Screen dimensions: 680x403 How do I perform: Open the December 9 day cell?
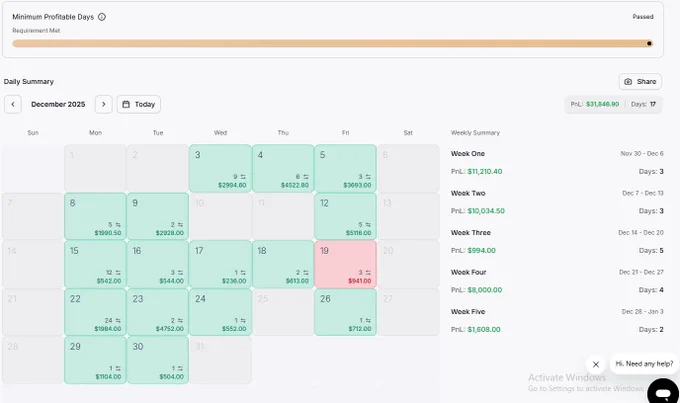(158, 216)
